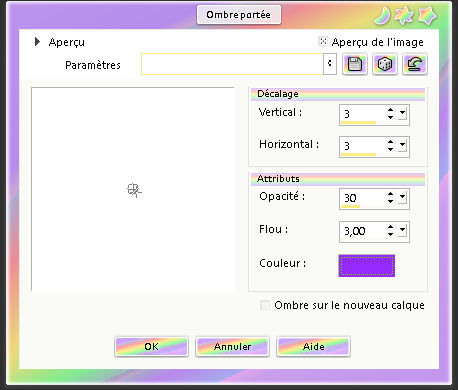Click inside the Opacité value field

(x=363, y=198)
